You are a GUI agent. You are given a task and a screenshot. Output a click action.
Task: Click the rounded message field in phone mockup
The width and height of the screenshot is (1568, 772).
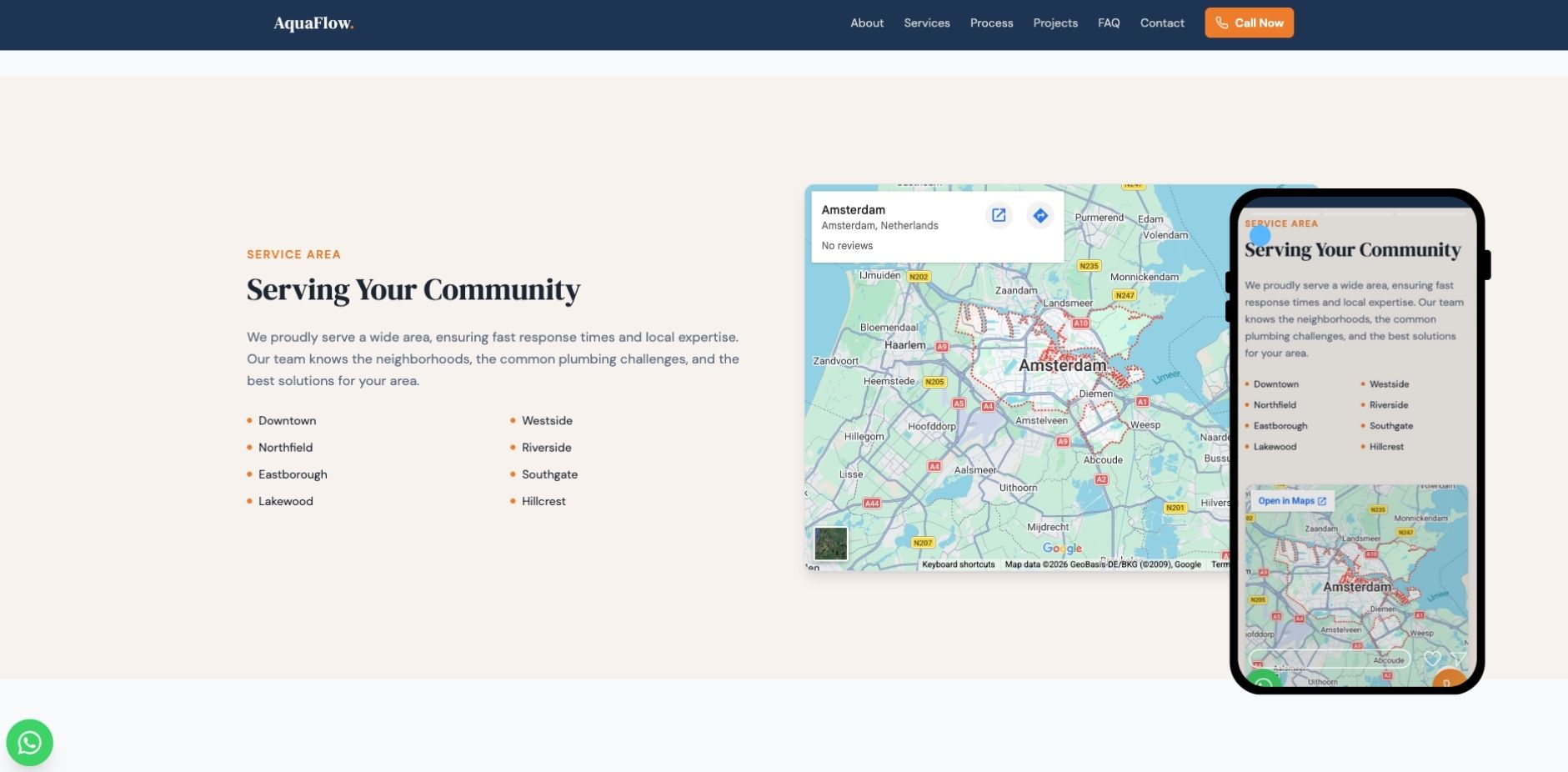point(1330,659)
